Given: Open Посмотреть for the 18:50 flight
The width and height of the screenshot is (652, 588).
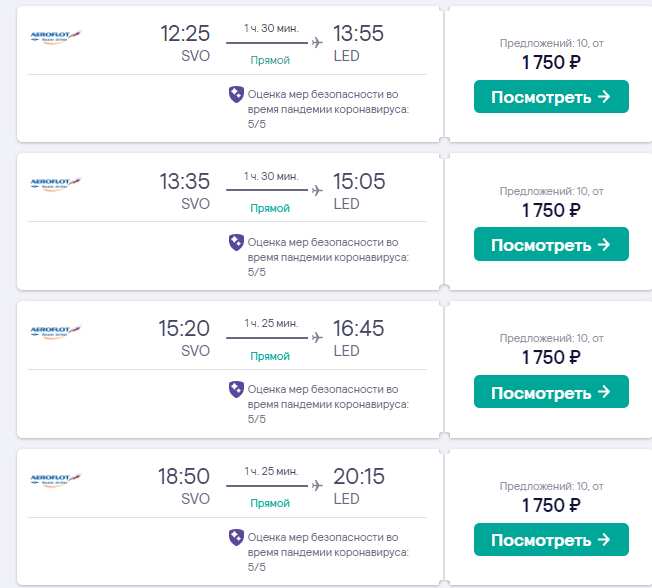Looking at the screenshot, I should (551, 539).
